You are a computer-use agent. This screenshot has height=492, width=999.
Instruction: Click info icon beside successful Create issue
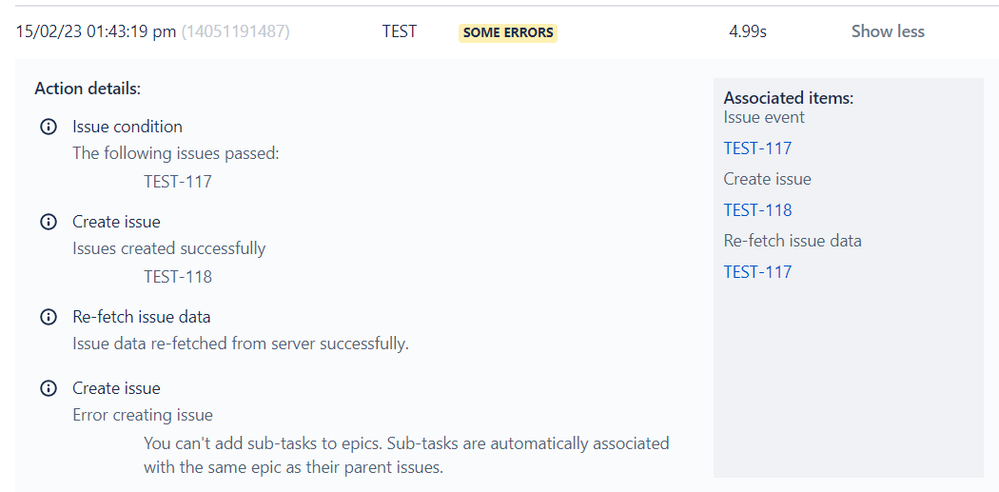(48, 222)
